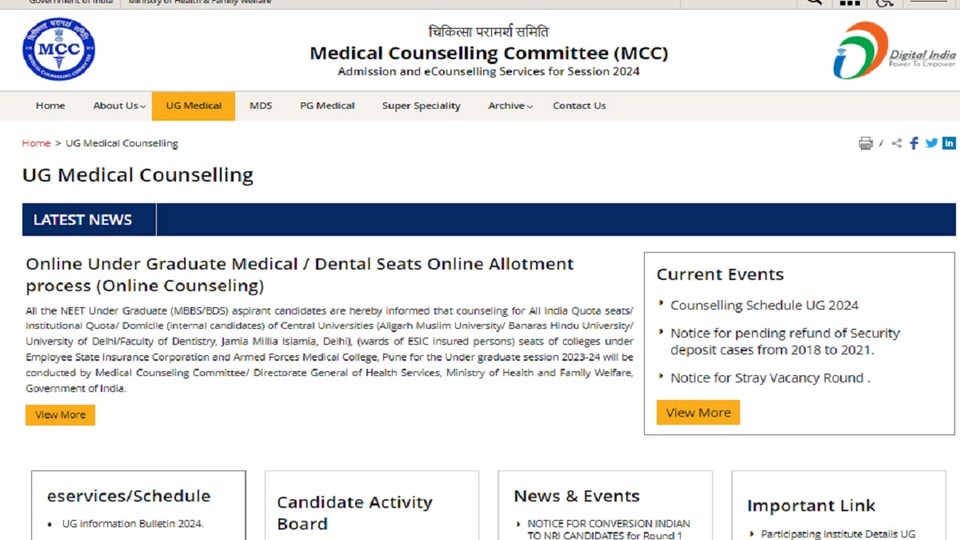Image resolution: width=960 pixels, height=540 pixels.
Task: Open the share icon options
Action: (896, 143)
